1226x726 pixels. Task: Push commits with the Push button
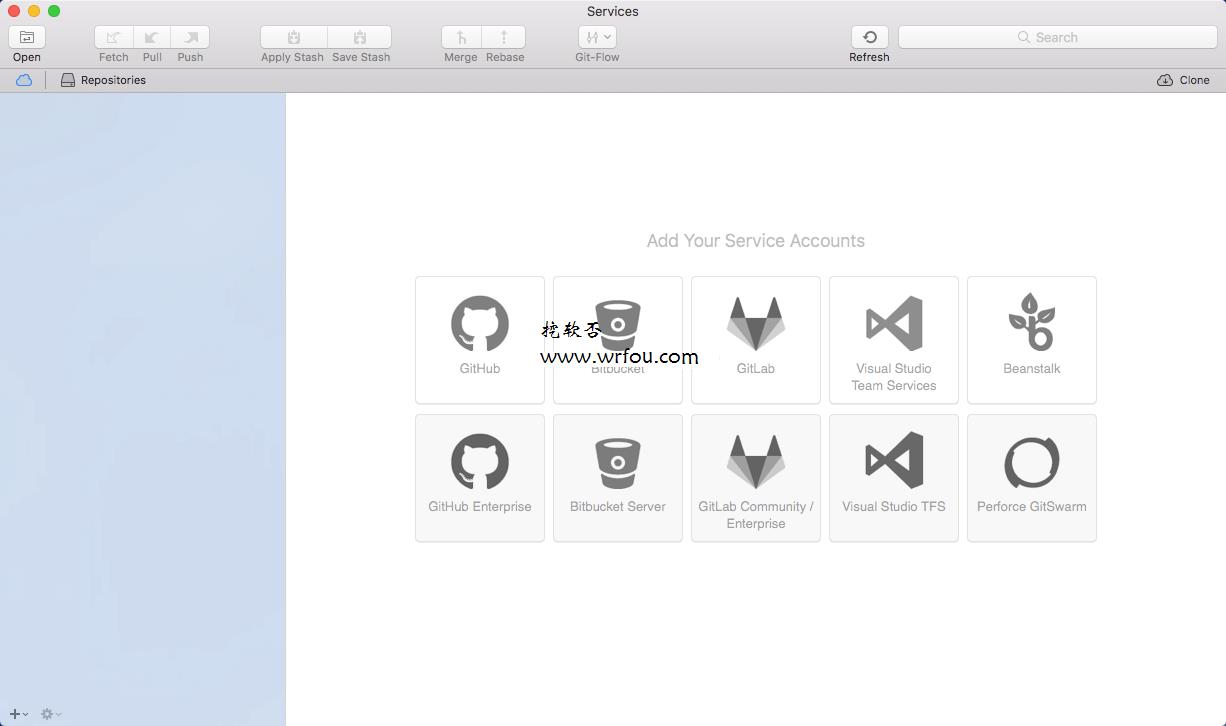pos(190,37)
